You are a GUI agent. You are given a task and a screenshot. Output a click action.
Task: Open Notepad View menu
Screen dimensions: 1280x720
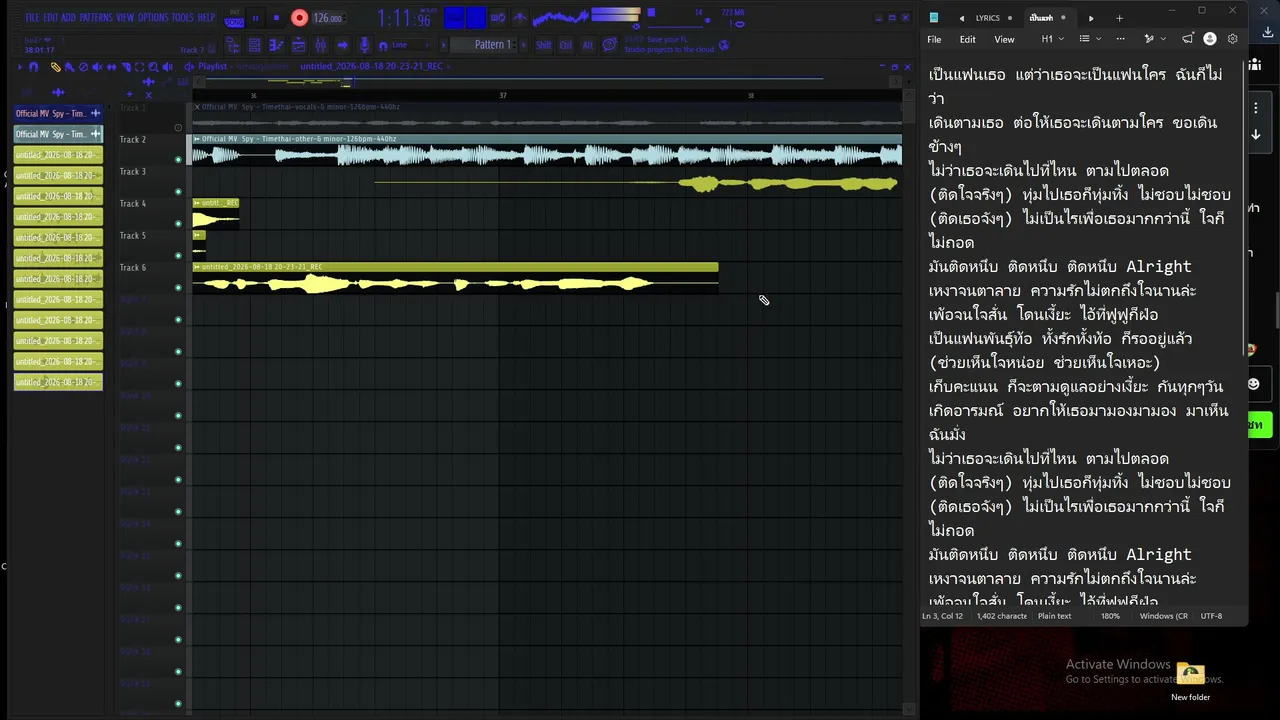pos(1004,39)
